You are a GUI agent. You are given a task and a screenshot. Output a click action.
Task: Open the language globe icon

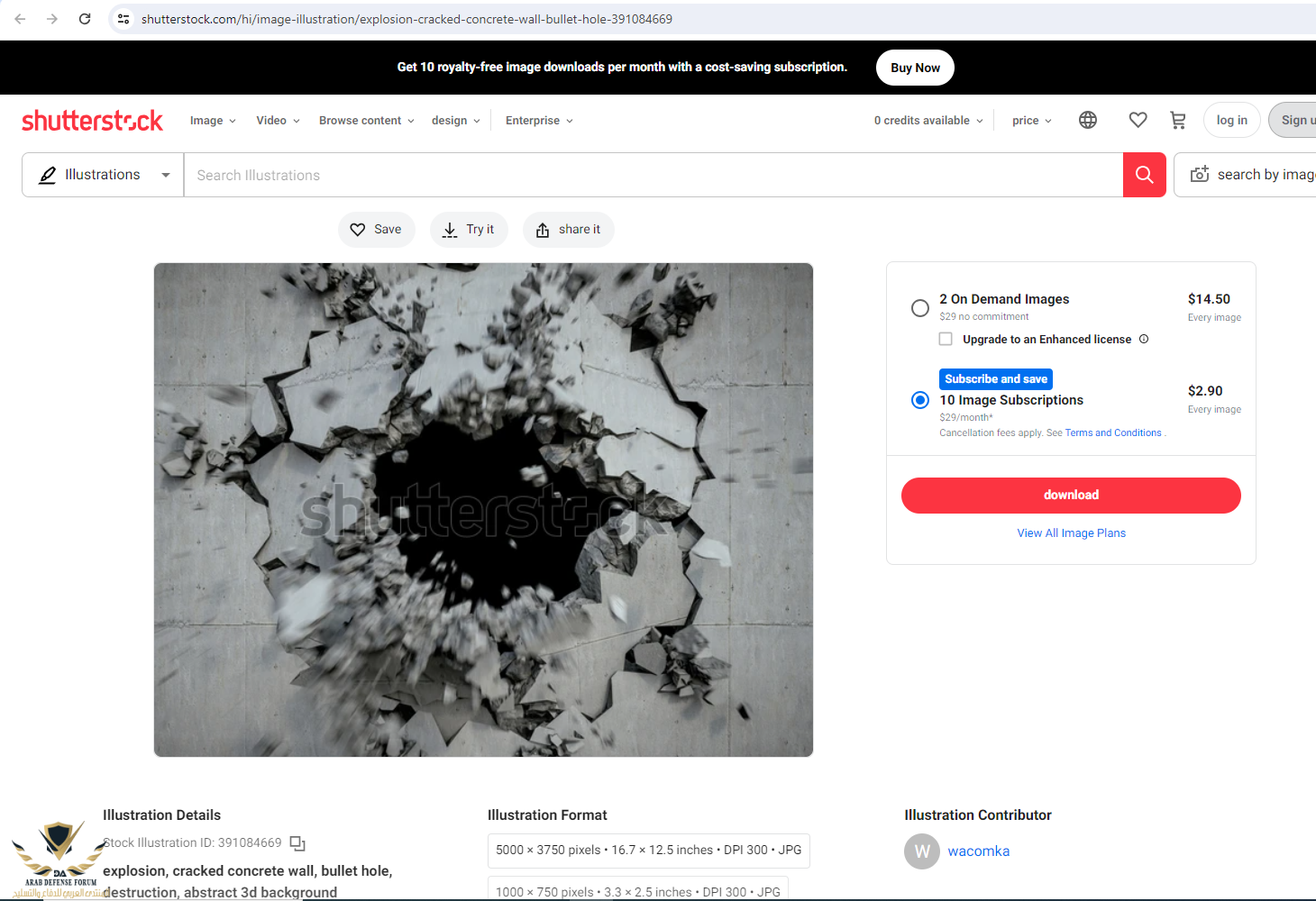click(x=1088, y=120)
